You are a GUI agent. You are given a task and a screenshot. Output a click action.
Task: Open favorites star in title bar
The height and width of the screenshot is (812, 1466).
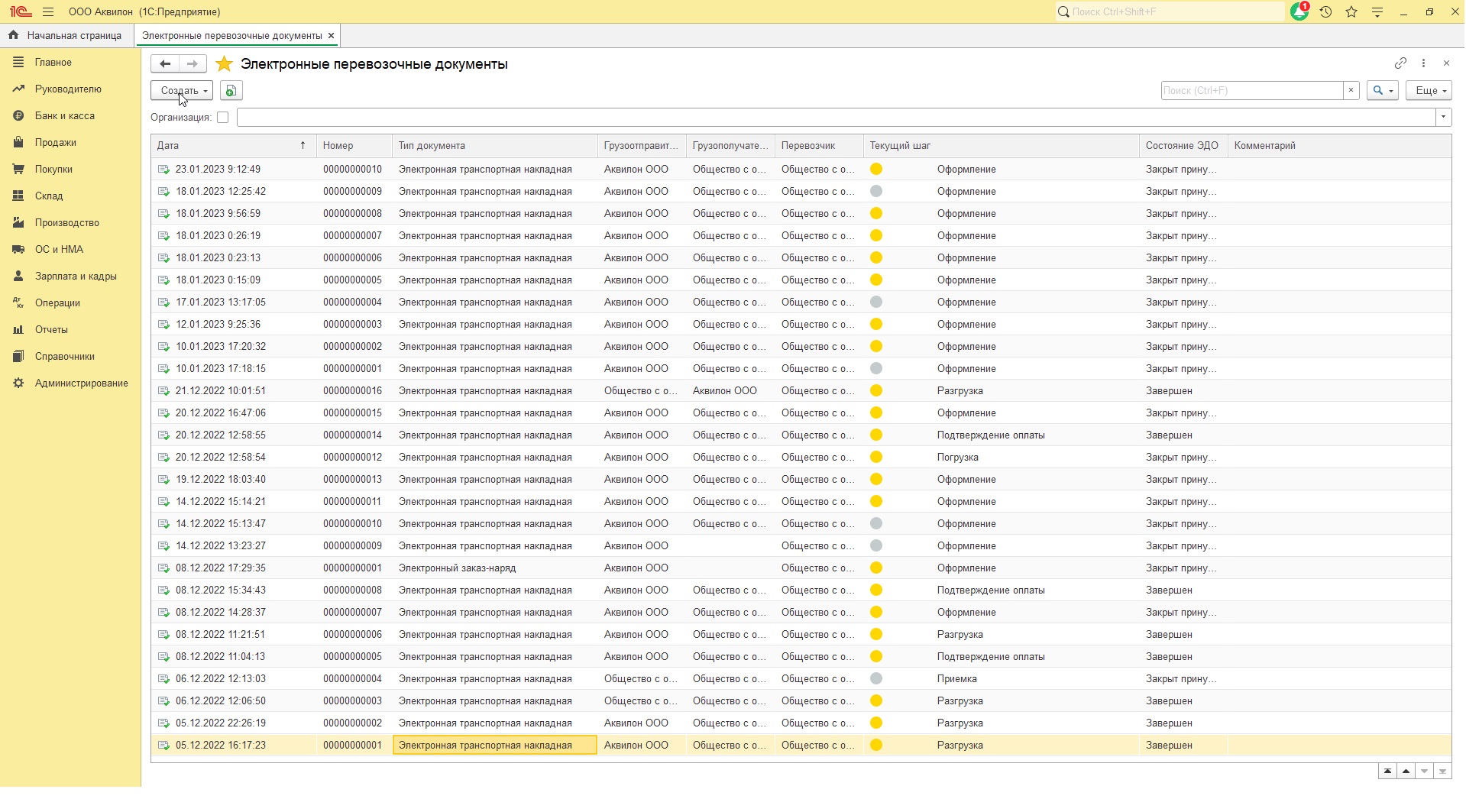click(1351, 12)
